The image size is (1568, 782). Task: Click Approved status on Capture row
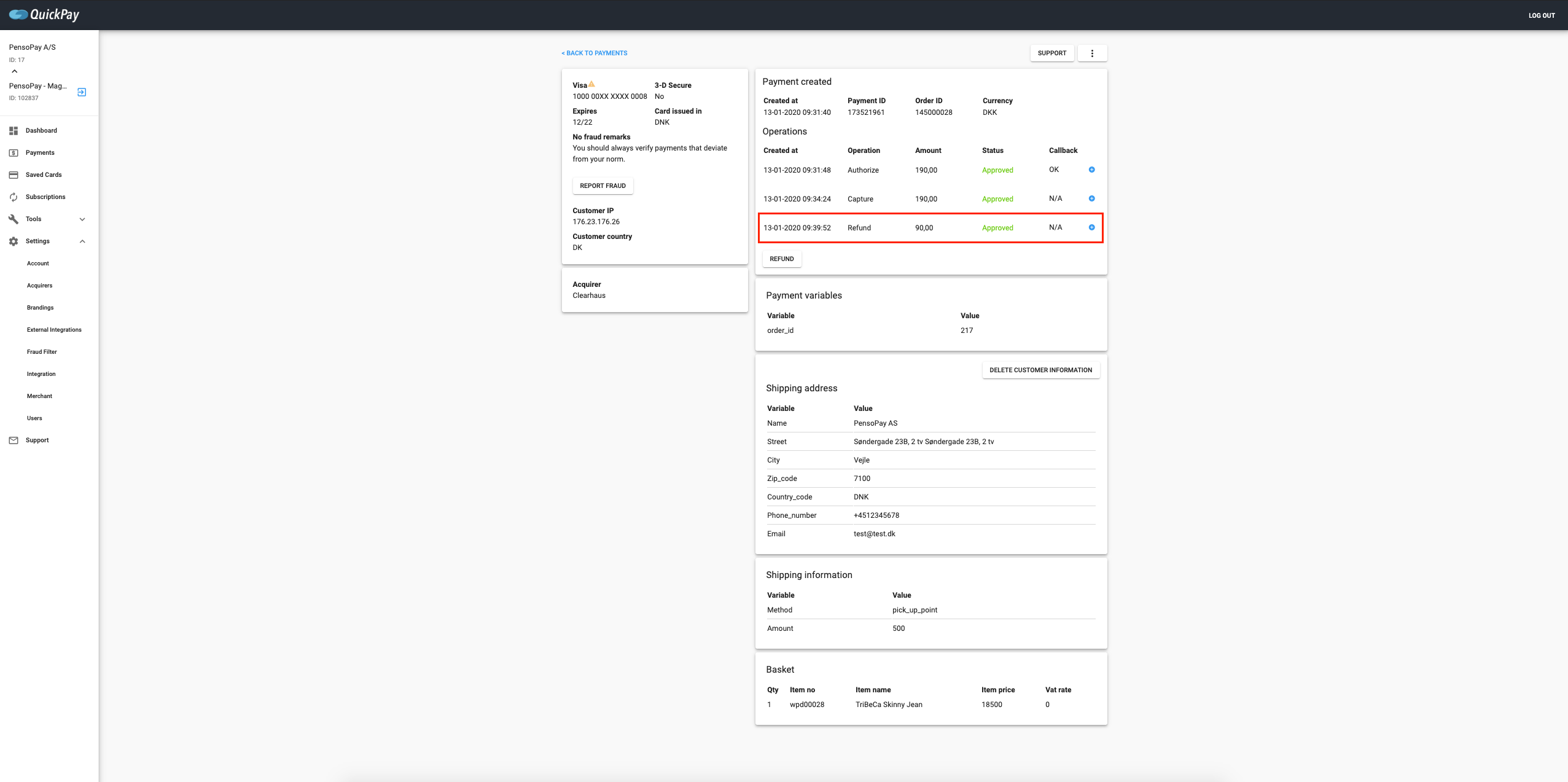point(997,199)
